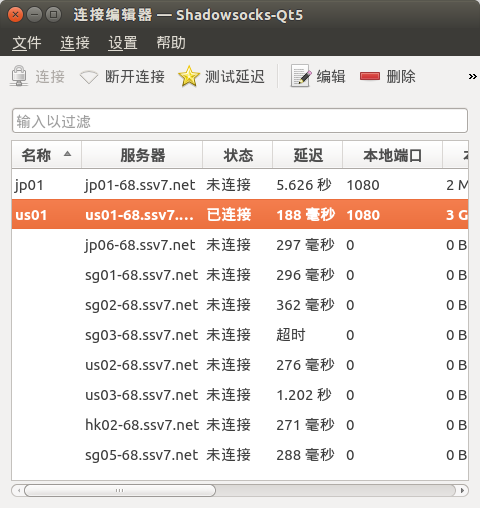Click server sg01-68.ssv7.net cell
This screenshot has width=480, height=508.
[142, 275]
